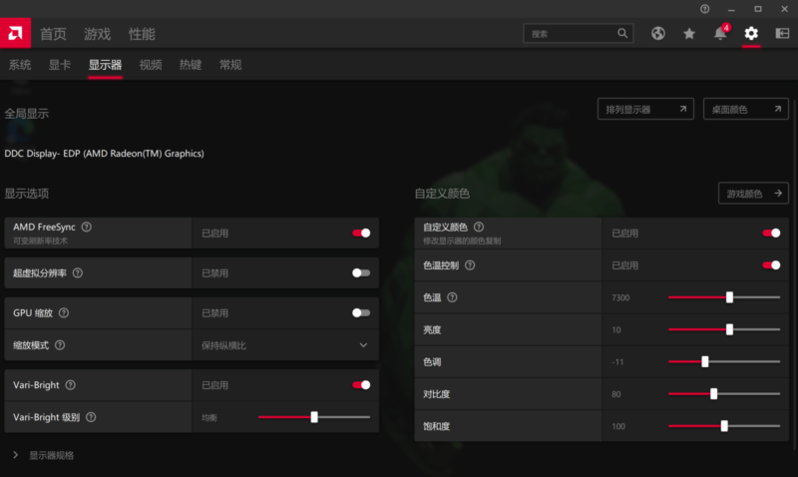The height and width of the screenshot is (477, 798).
Task: Click the 色温 slider handle
Action: [x=730, y=297]
